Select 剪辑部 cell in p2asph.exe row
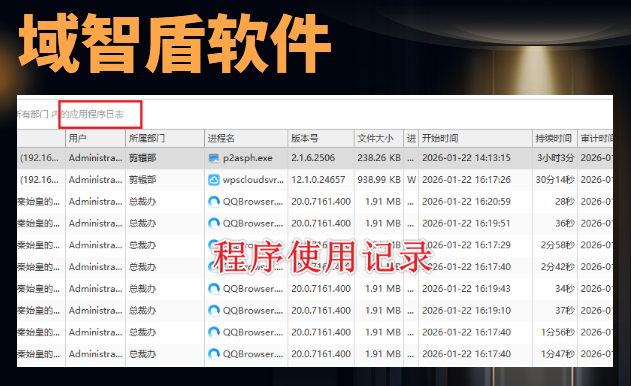The image size is (631, 386). 142,158
